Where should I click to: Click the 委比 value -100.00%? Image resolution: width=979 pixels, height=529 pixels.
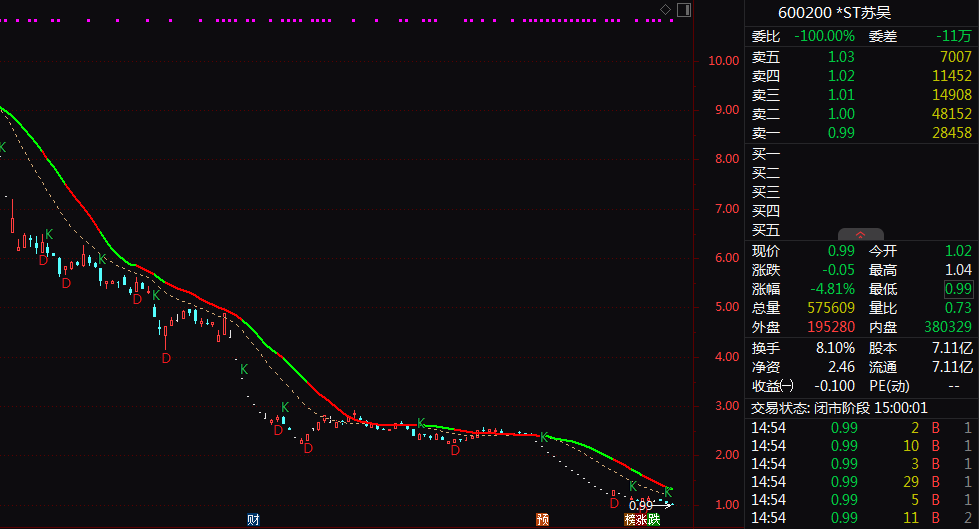pos(824,36)
